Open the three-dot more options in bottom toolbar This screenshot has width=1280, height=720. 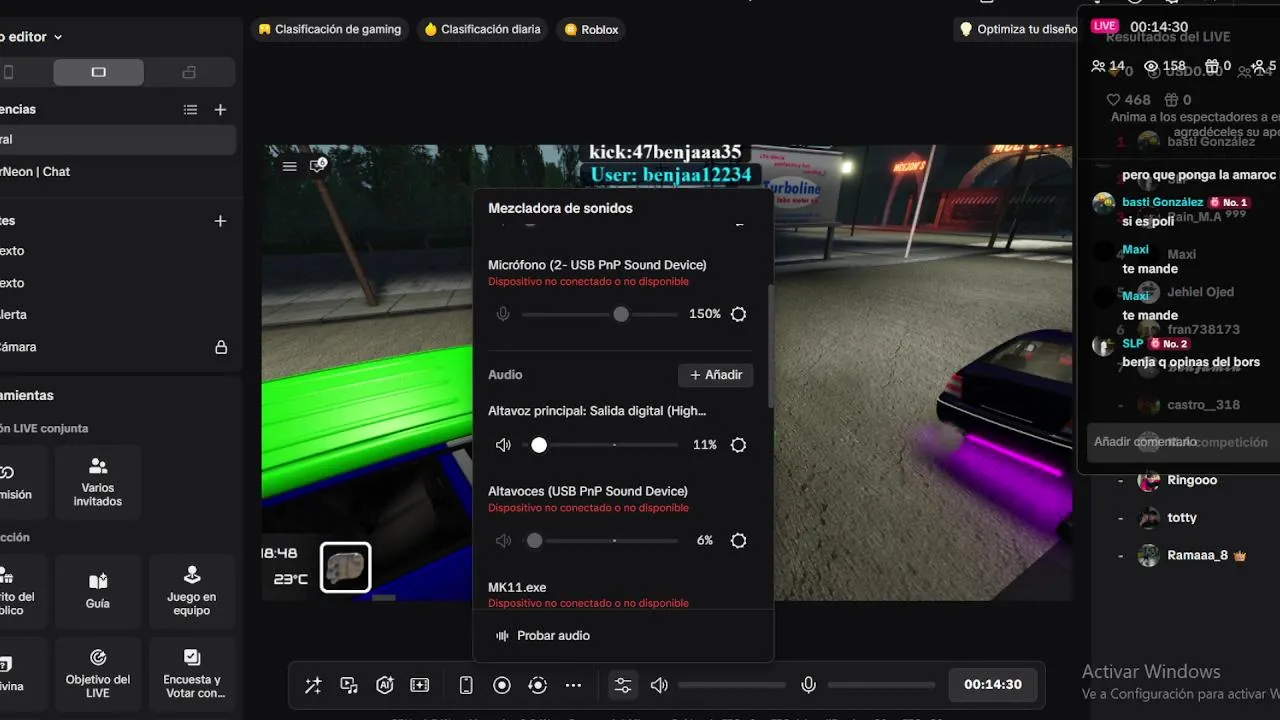coord(573,685)
